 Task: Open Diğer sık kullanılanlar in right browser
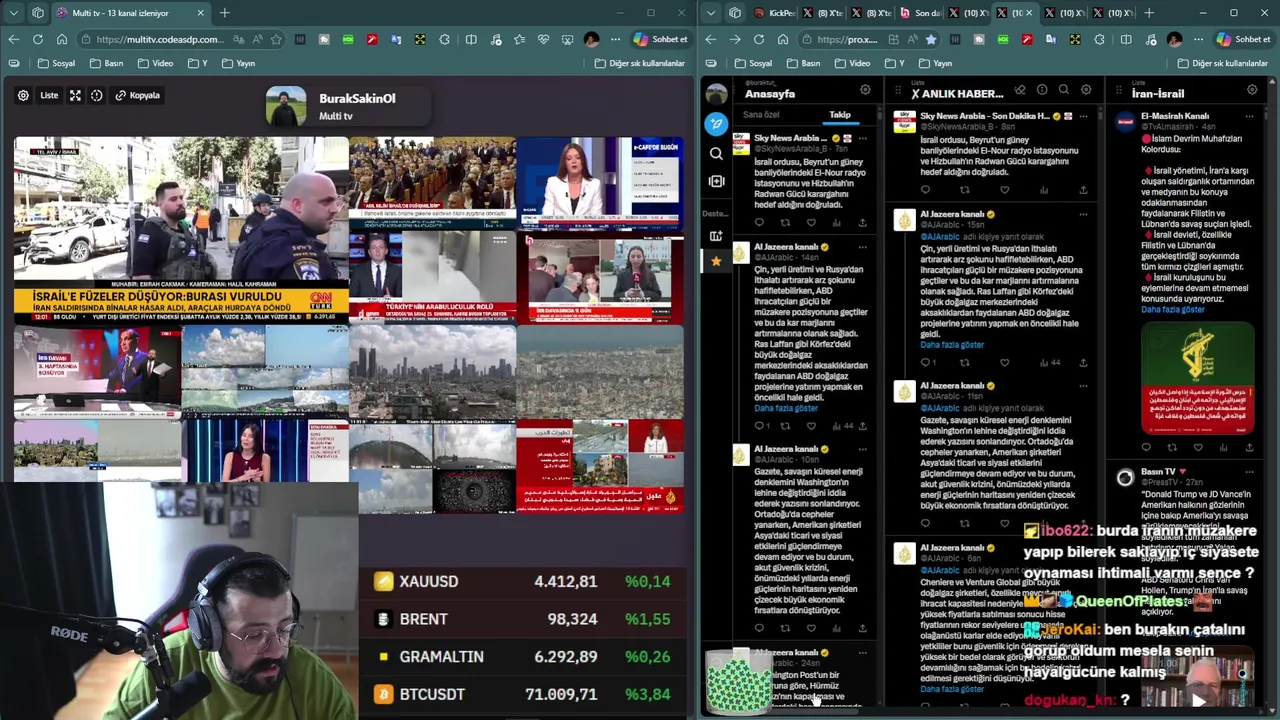coord(1223,63)
